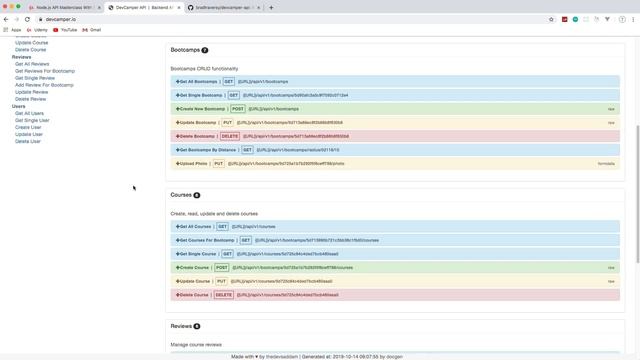This screenshot has width=640, height=360.
Task: Open sidebar link Delete User
Action: [28, 141]
